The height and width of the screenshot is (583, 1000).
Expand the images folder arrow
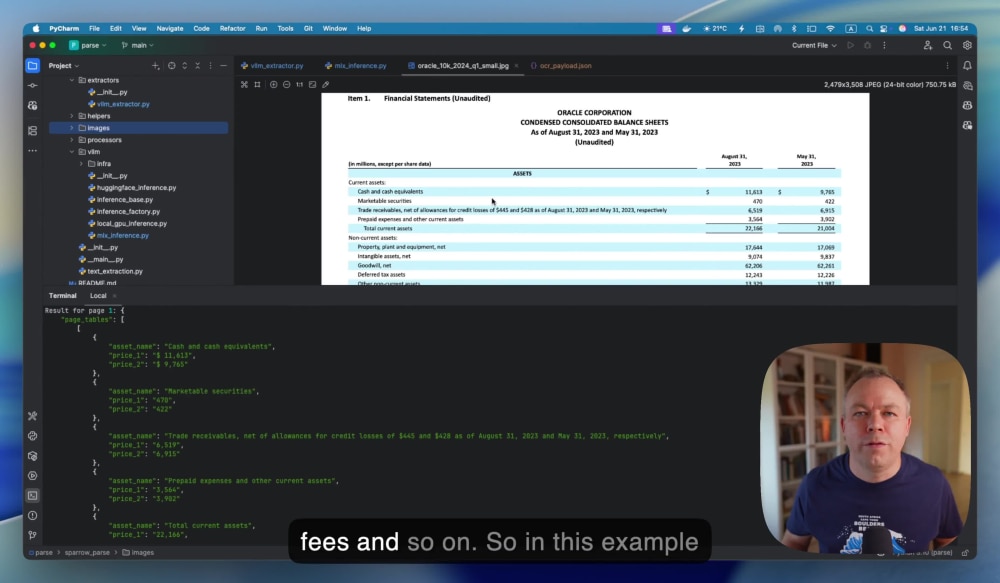click(x=72, y=128)
